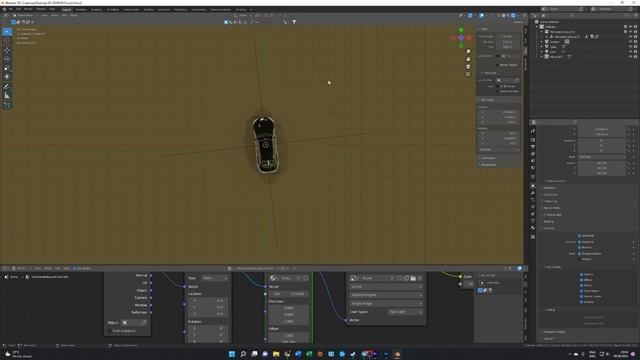640x360 pixels.
Task: Open Render properties tab icon
Action: click(x=533, y=140)
